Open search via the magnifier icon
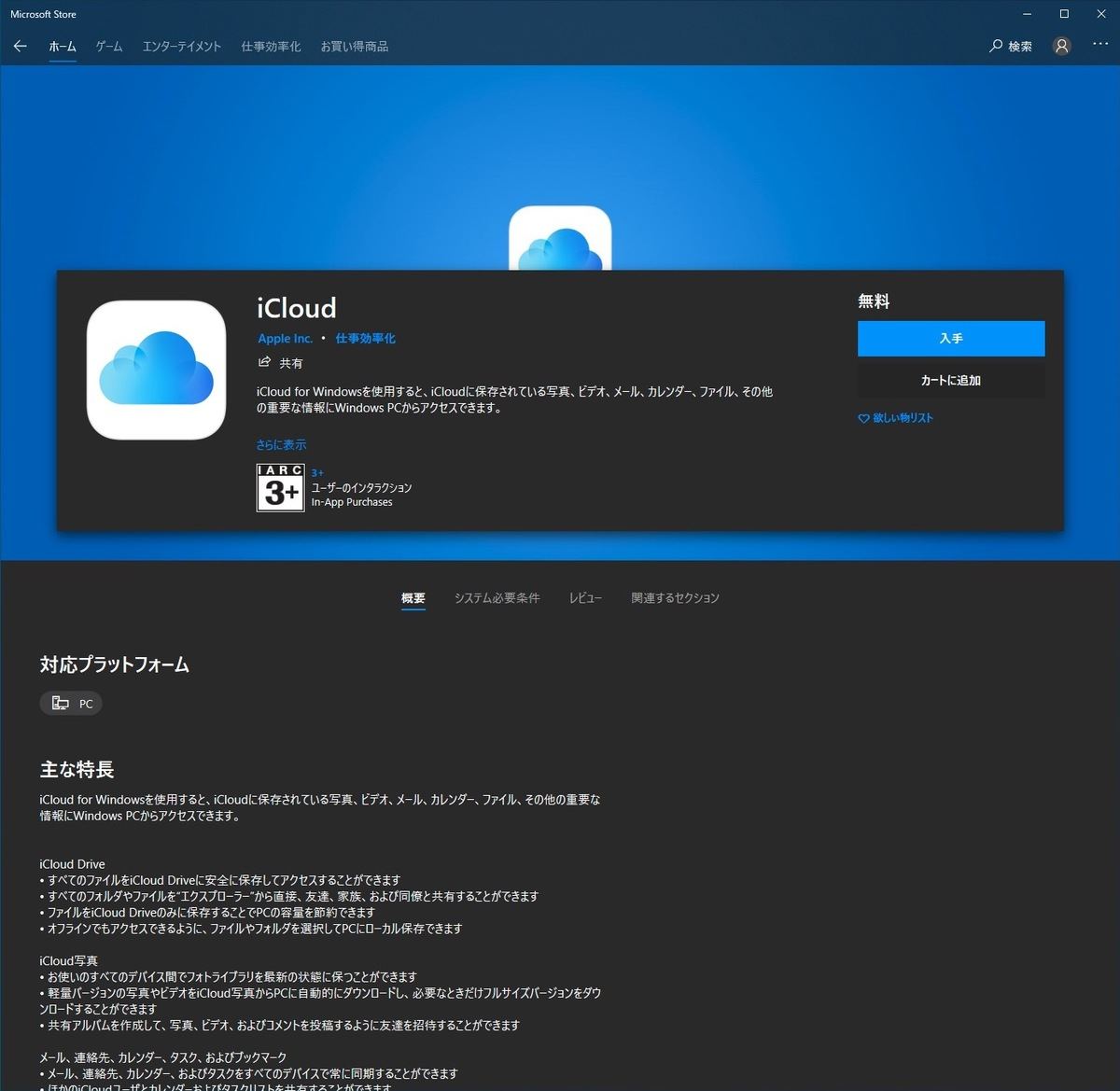Screen dimensions: 1120x1091 click(996, 46)
